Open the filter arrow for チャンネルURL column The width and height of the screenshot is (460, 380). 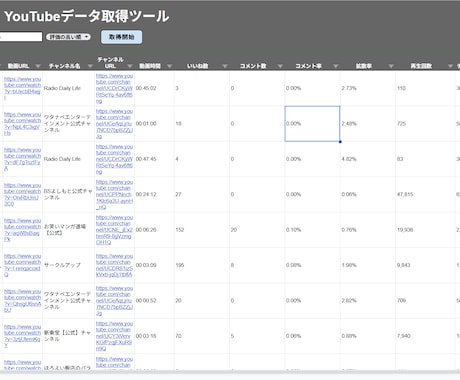[x=130, y=66]
